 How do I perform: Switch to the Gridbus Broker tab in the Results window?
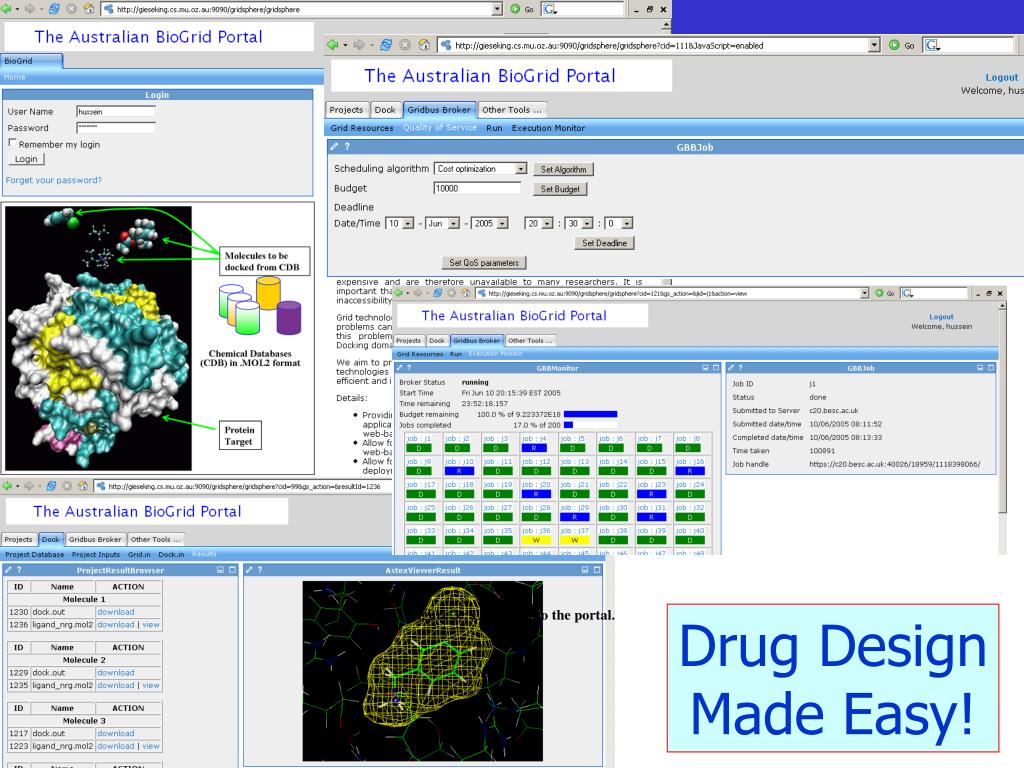pos(95,539)
